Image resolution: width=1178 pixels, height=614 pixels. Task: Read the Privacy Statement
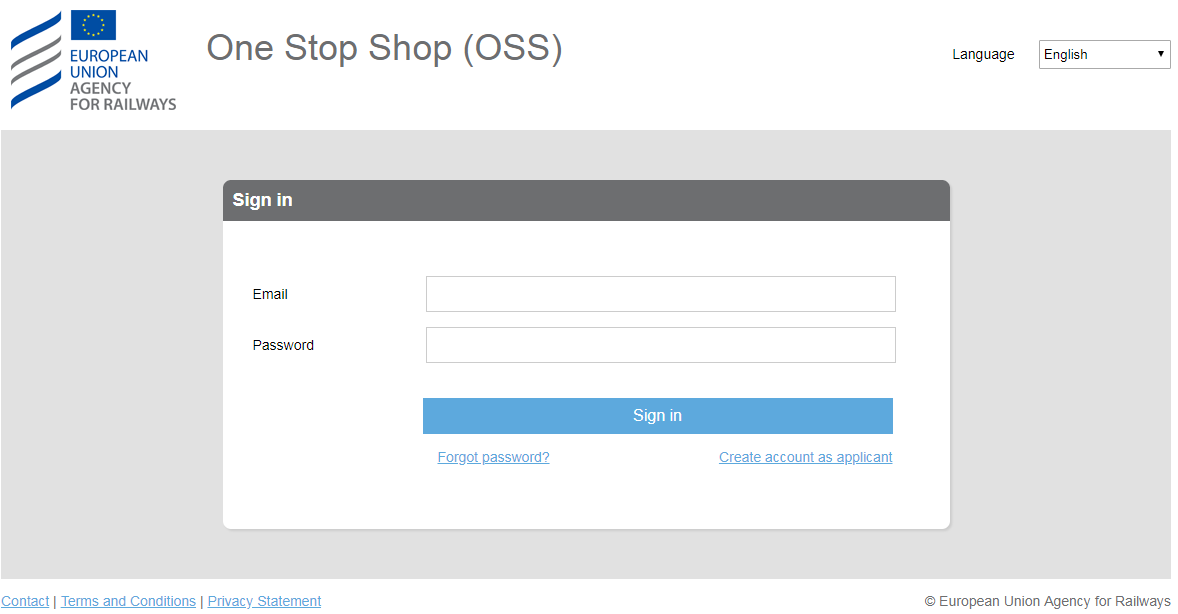click(264, 600)
